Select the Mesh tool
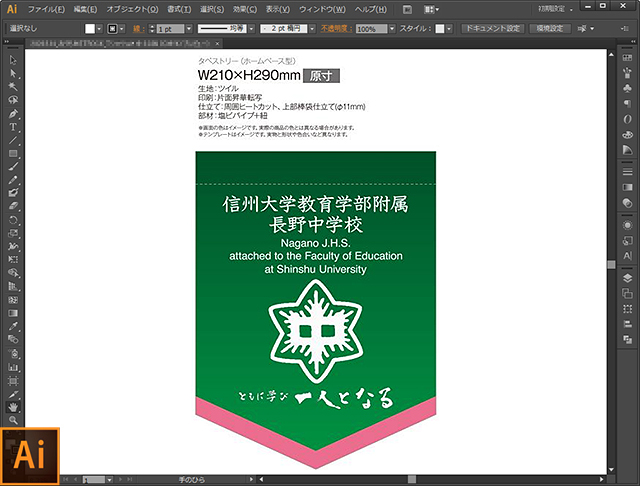This screenshot has height=486, width=640. coord(13,300)
